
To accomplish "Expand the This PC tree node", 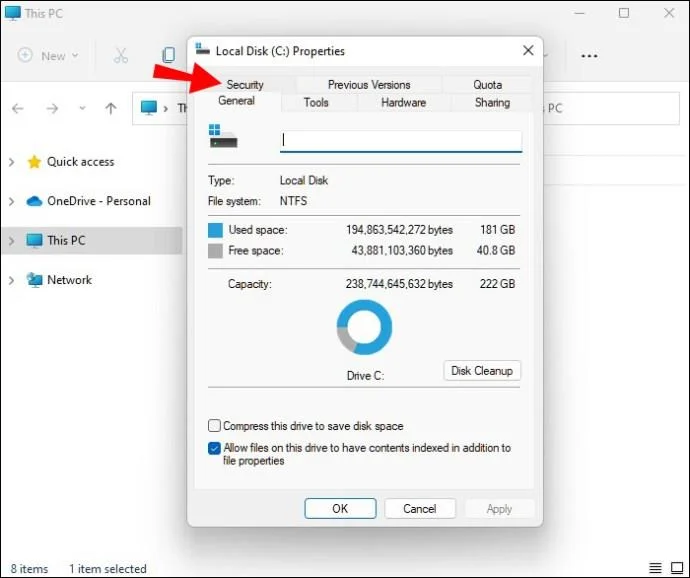I will [11, 241].
